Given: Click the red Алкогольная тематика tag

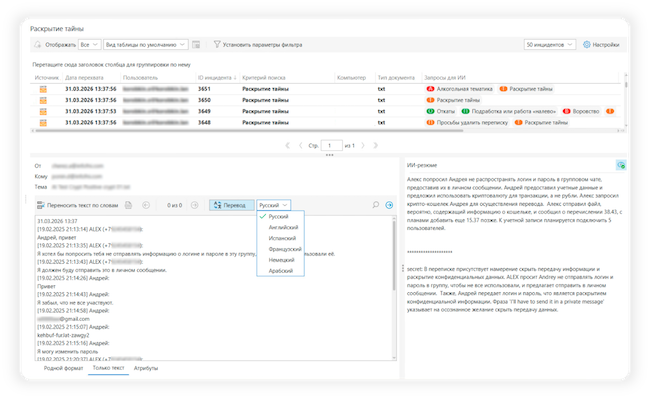Looking at the screenshot, I should [459, 89].
